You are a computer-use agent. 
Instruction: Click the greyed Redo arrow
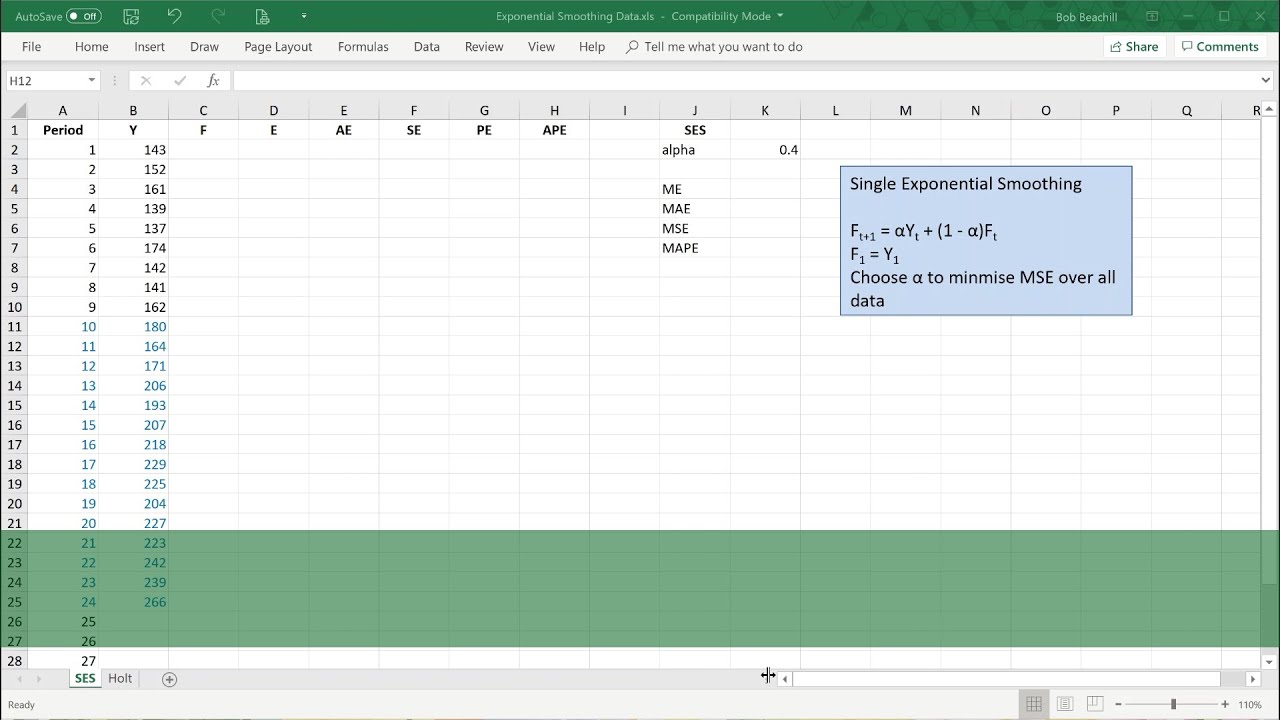pyautogui.click(x=219, y=16)
